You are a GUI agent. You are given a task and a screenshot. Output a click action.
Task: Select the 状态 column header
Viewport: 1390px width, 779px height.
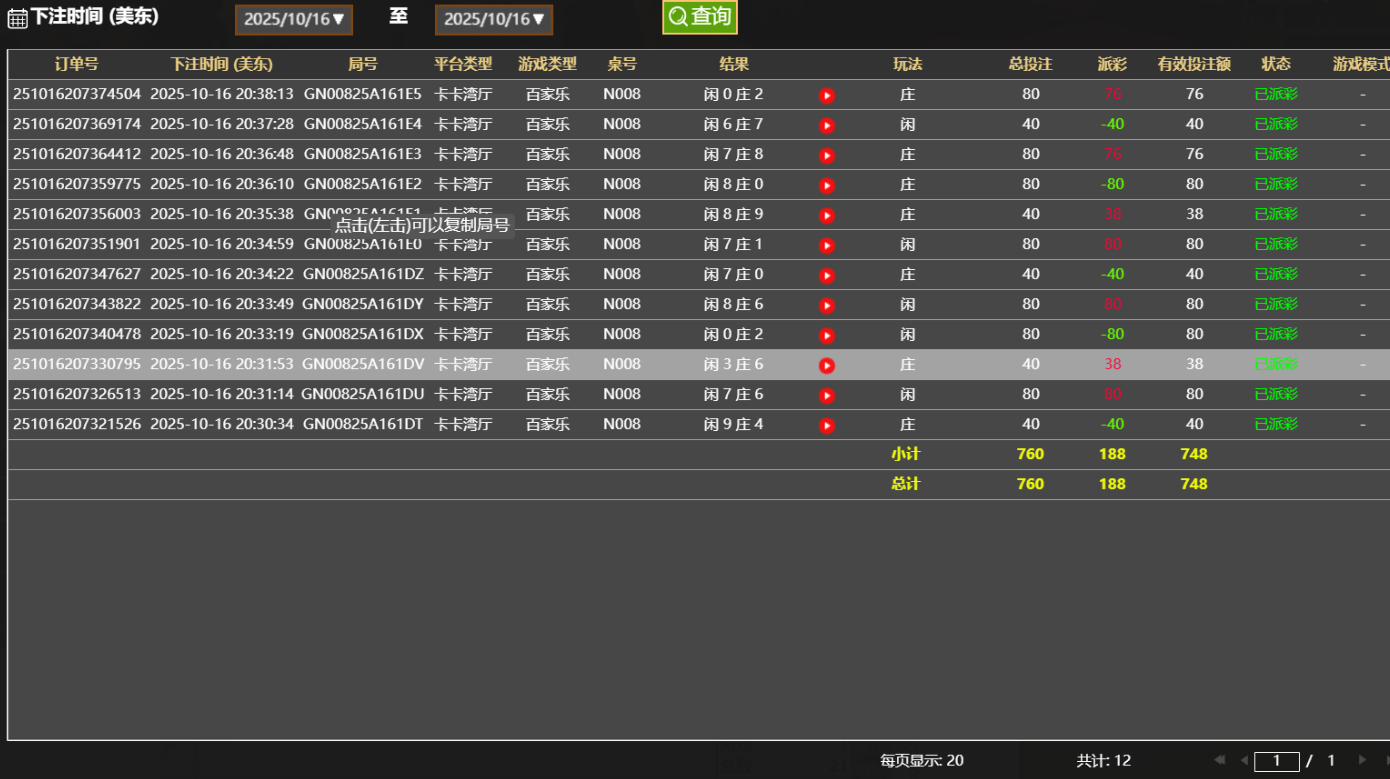pos(1276,64)
